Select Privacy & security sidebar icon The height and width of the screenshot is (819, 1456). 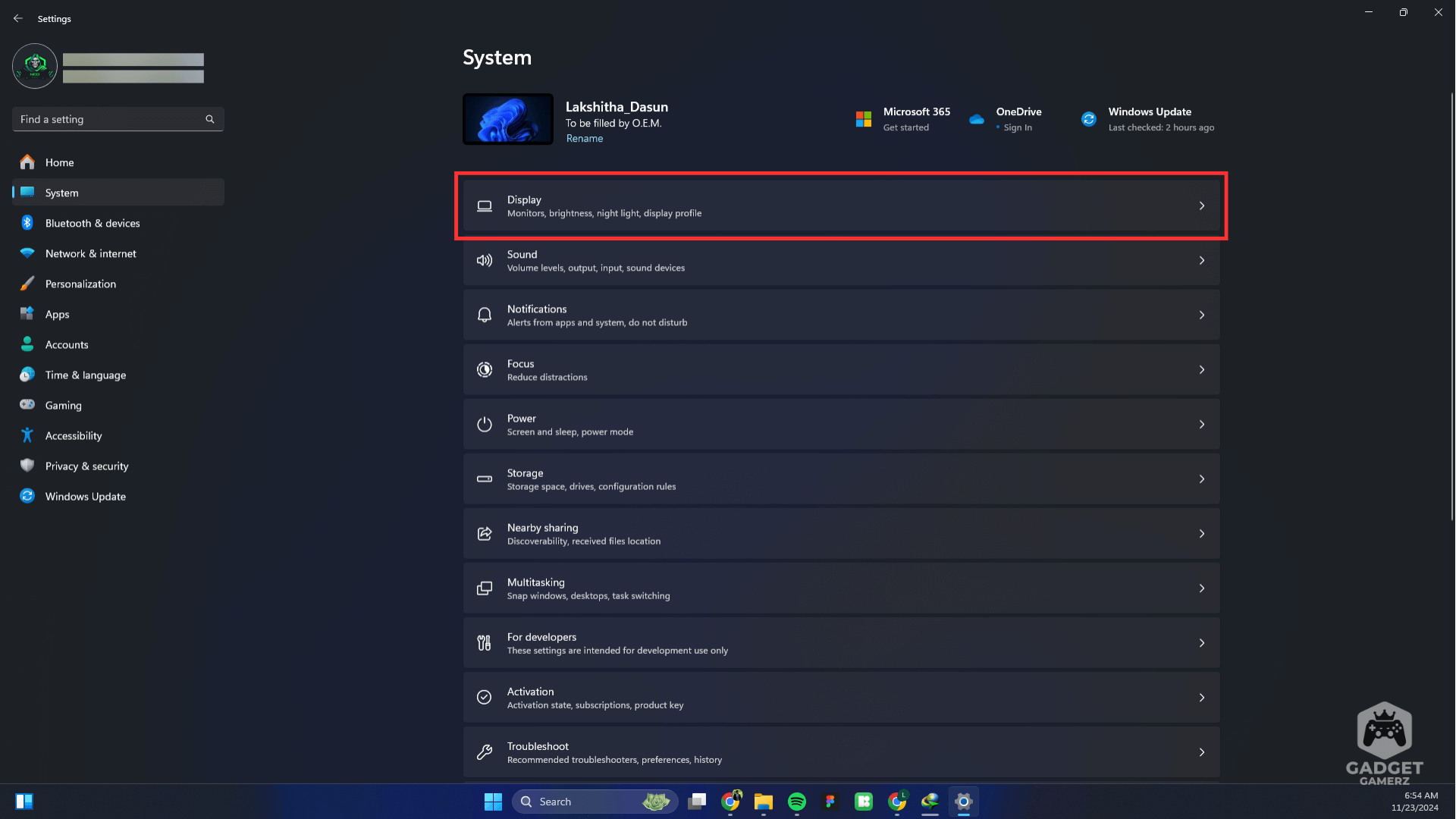point(27,466)
